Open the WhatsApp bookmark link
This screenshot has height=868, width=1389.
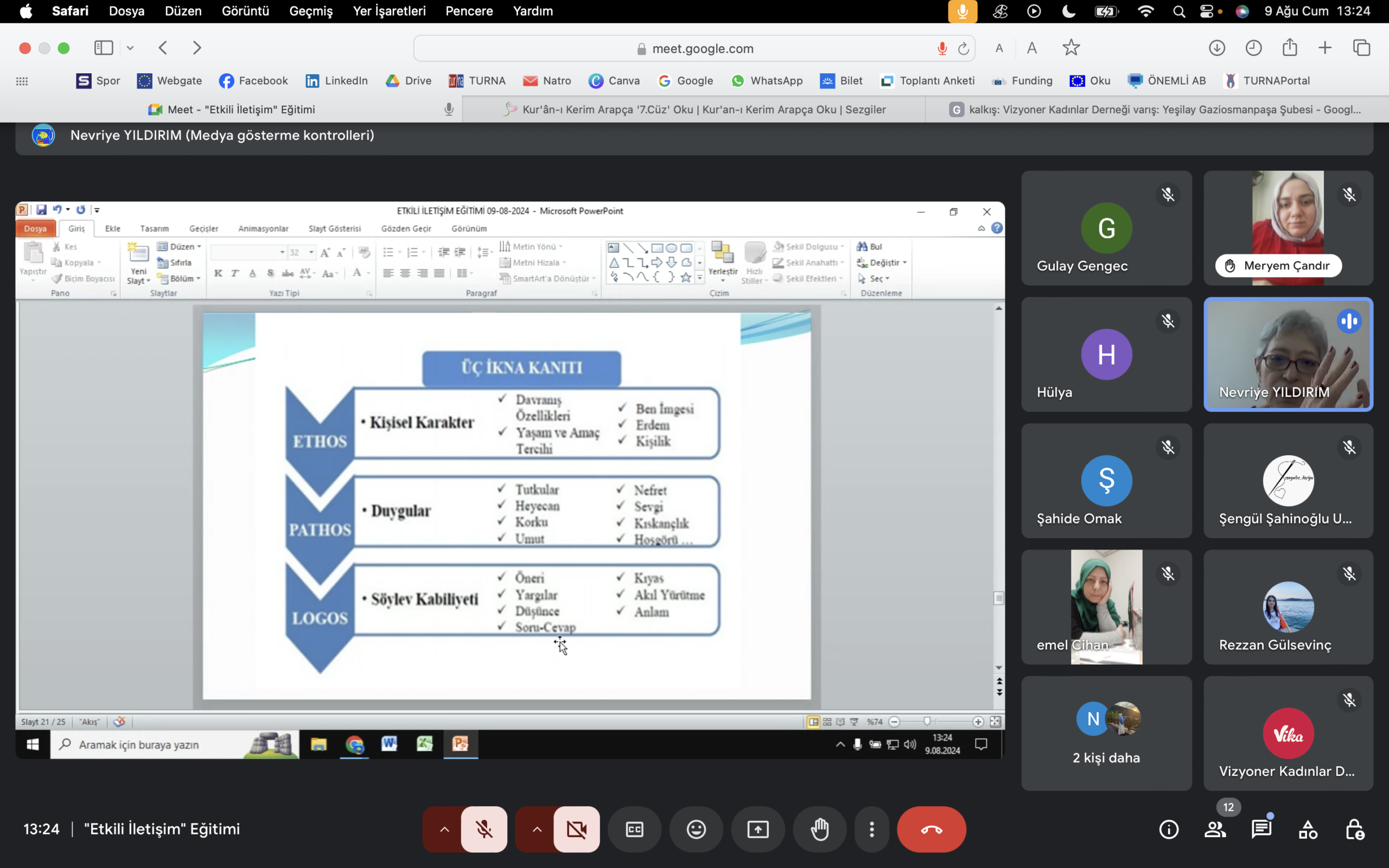tap(767, 81)
